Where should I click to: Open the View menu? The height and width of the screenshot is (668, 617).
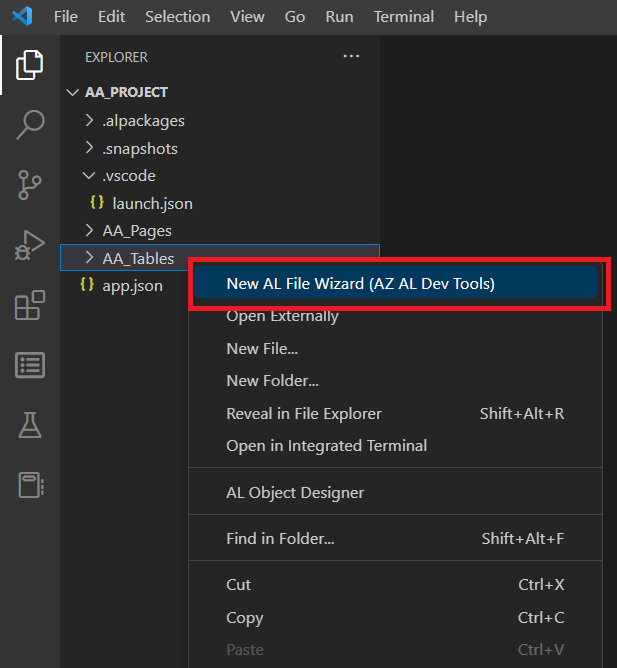[x=247, y=17]
